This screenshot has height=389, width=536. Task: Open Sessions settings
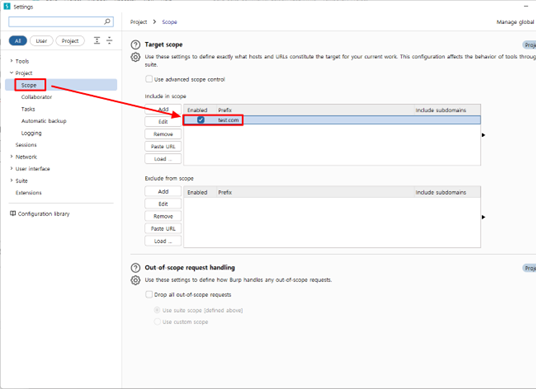click(x=26, y=145)
